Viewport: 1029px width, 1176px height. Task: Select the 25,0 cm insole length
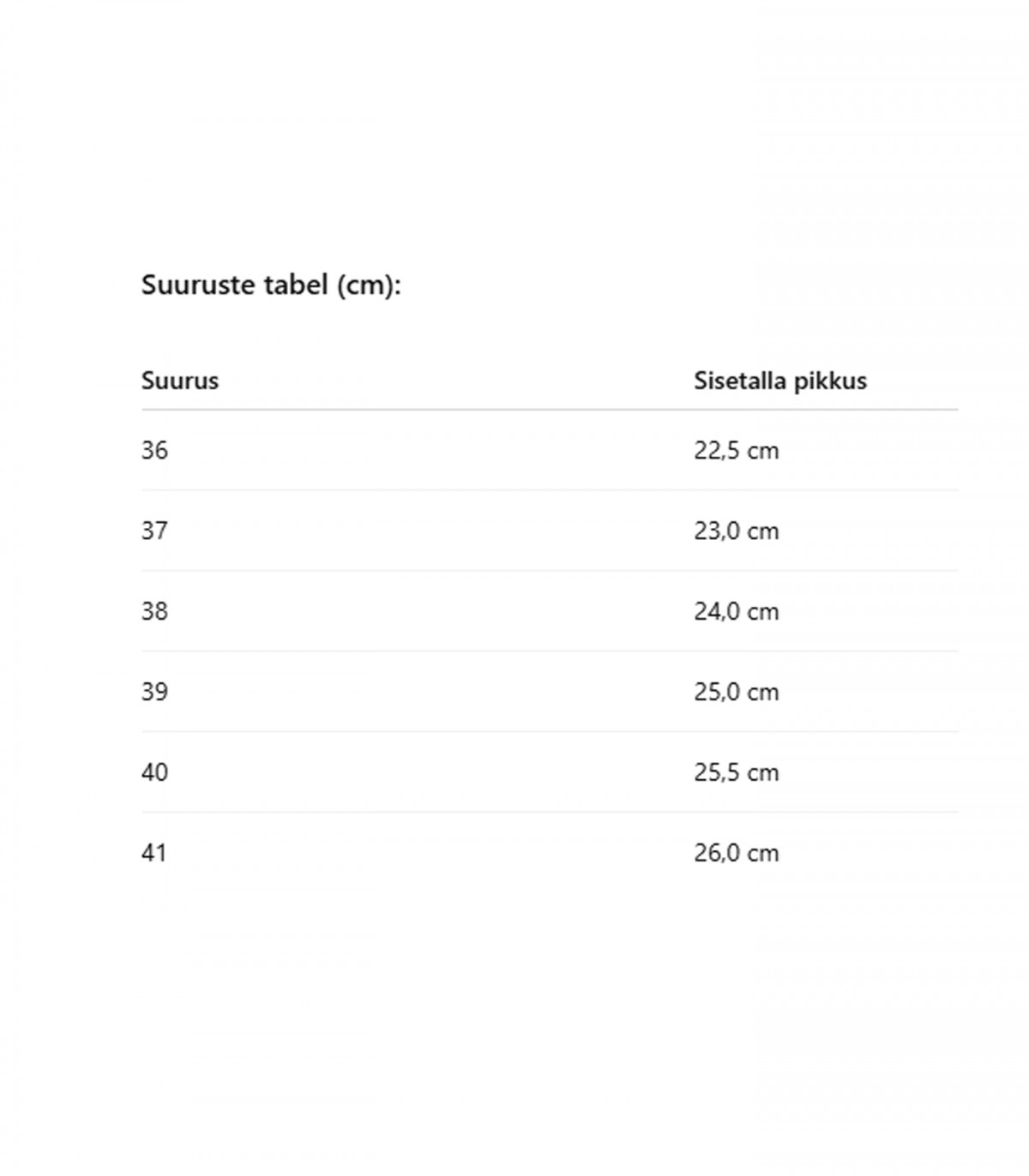pos(737,692)
